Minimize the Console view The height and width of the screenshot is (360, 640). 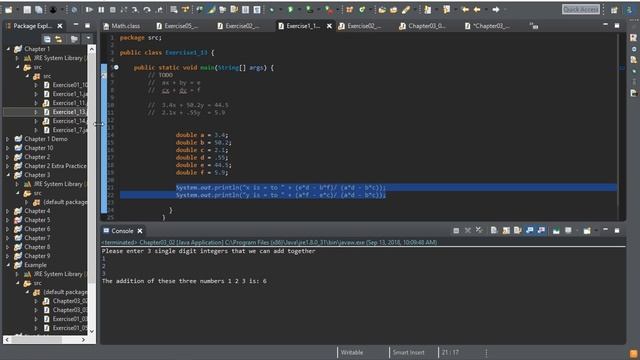(605, 230)
